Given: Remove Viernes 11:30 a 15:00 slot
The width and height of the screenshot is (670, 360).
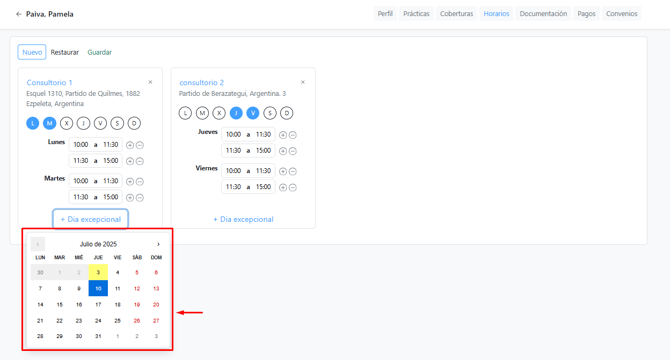Looking at the screenshot, I should coord(293,187).
